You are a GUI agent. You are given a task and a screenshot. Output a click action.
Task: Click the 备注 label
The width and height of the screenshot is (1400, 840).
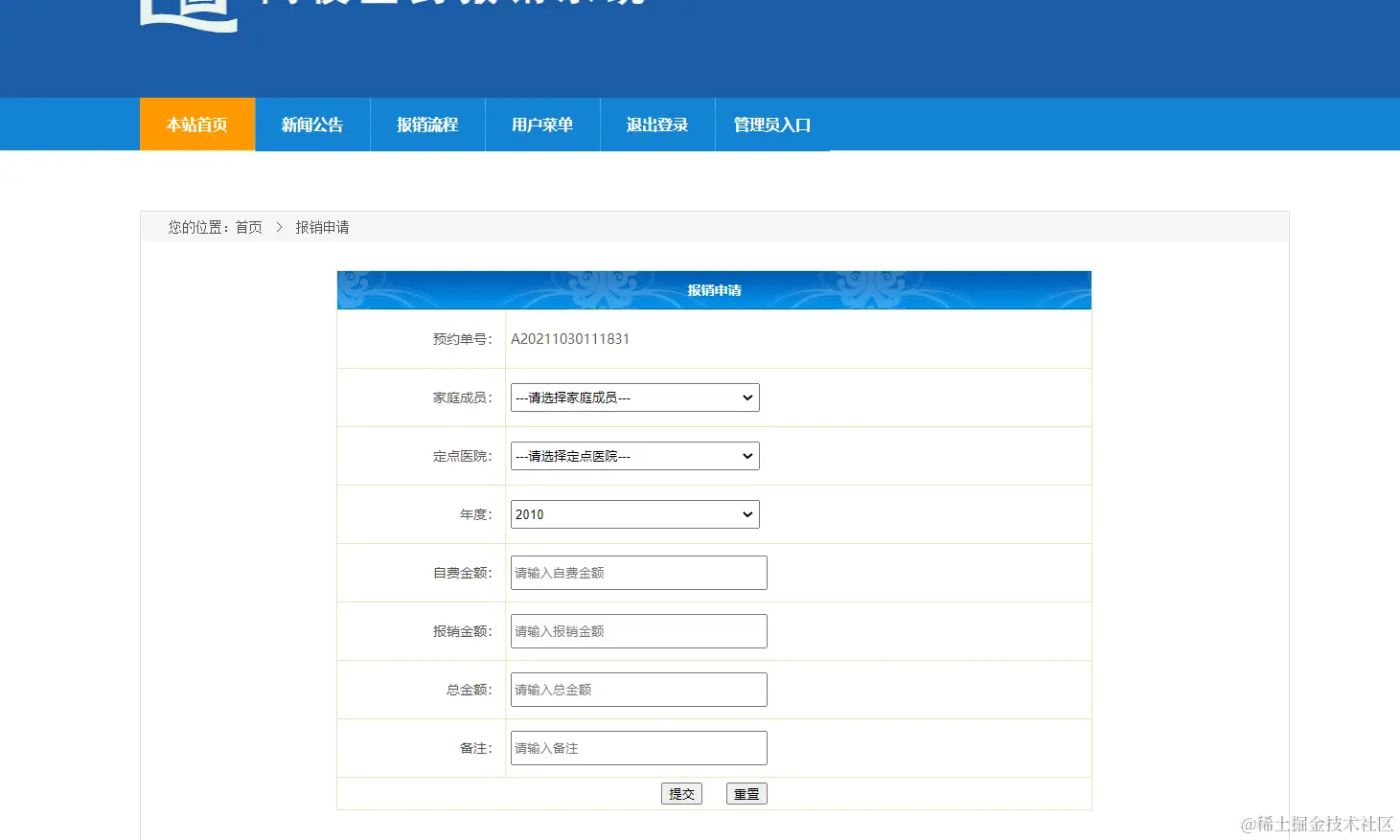coord(476,748)
